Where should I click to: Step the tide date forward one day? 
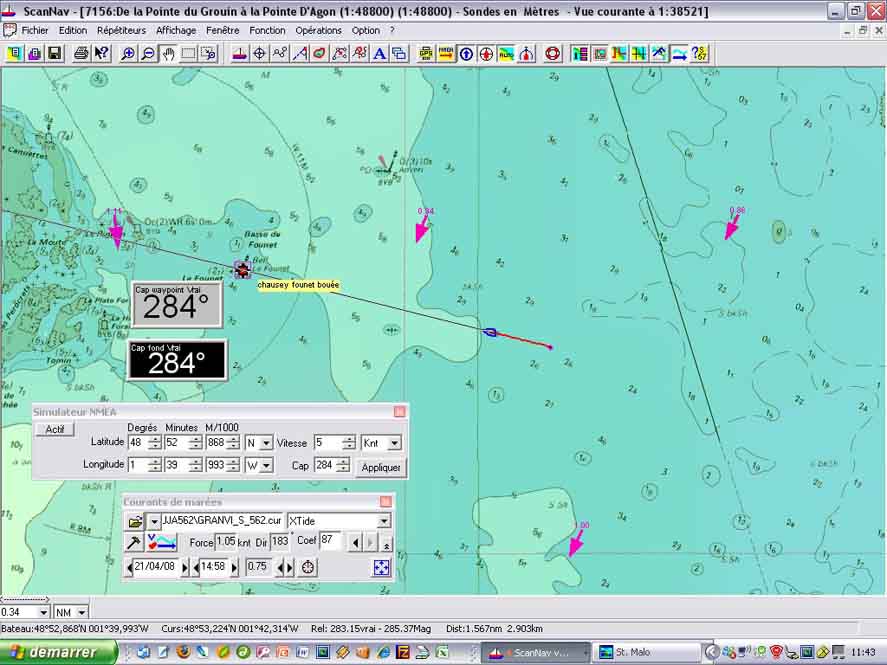184,567
